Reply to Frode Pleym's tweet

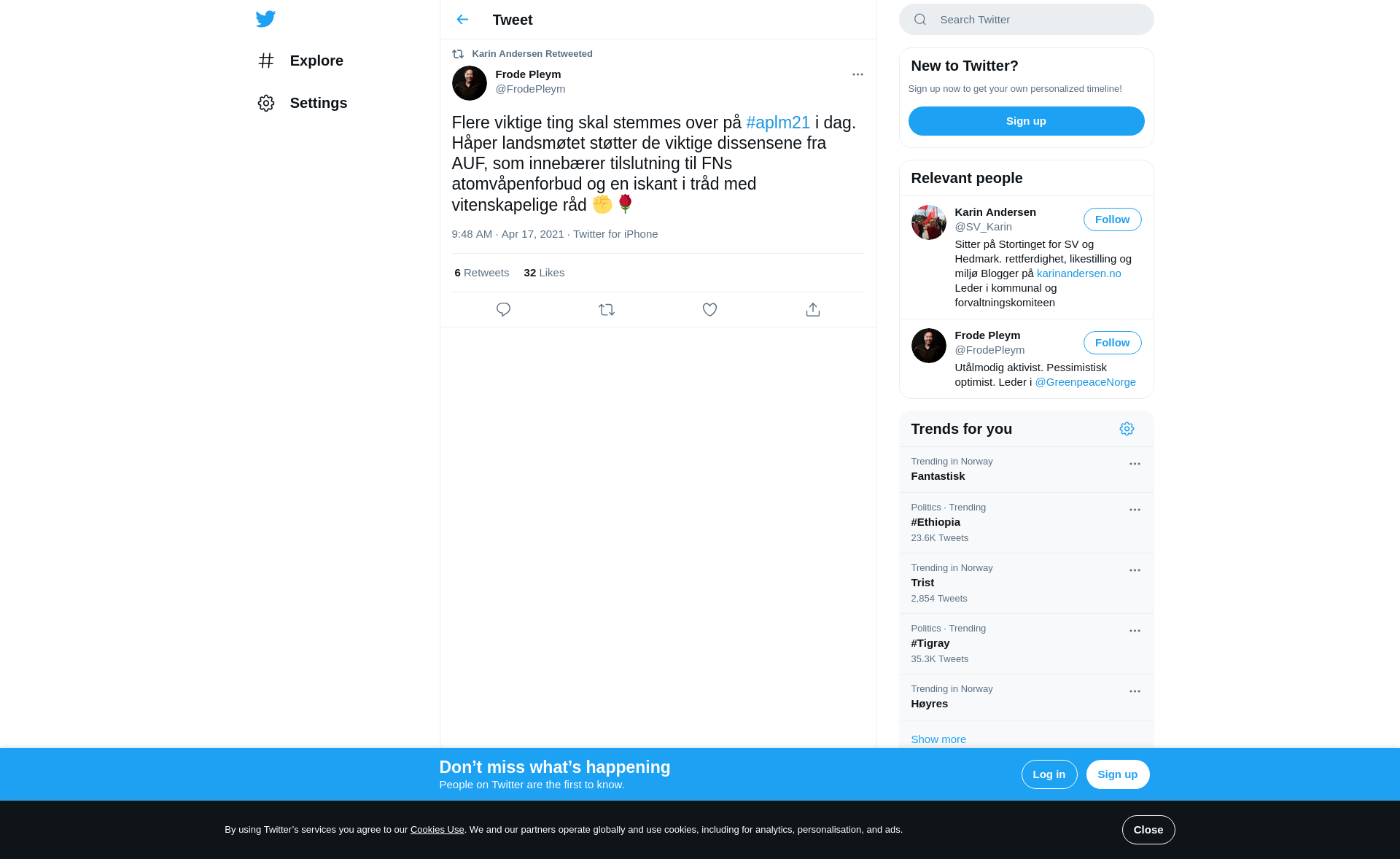pyautogui.click(x=503, y=310)
